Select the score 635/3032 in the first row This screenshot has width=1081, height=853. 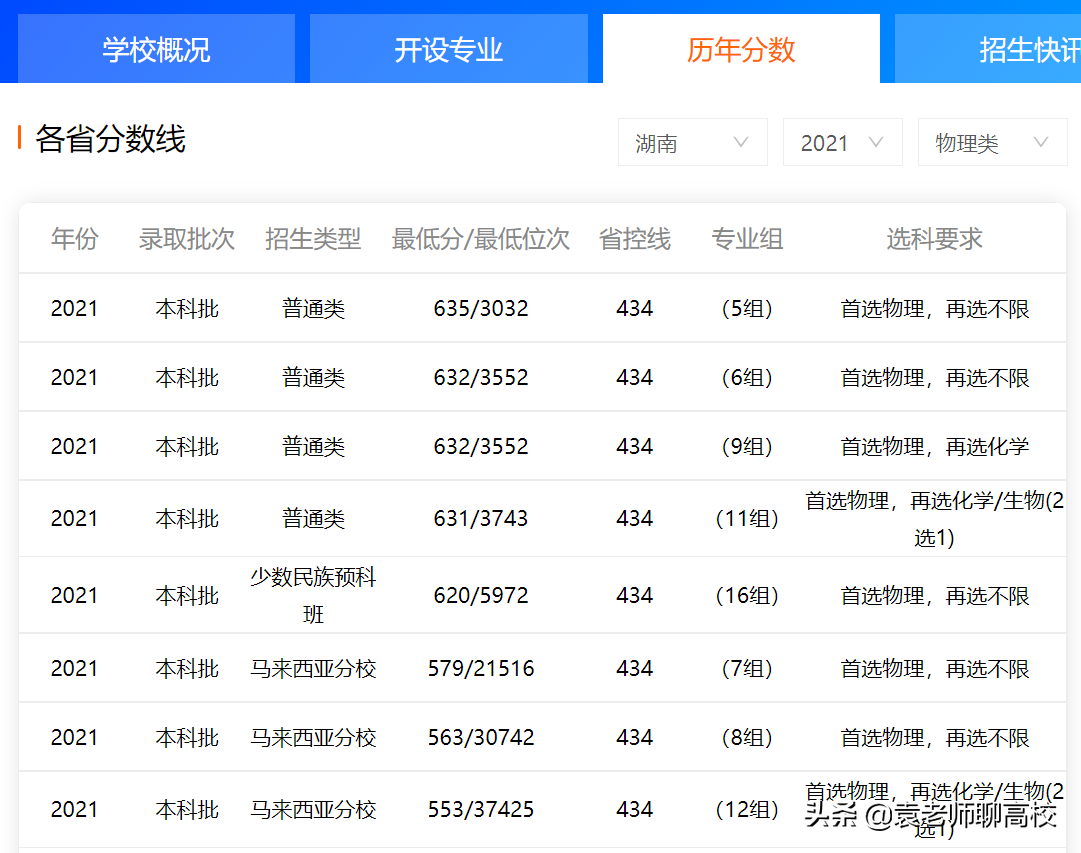(x=480, y=308)
